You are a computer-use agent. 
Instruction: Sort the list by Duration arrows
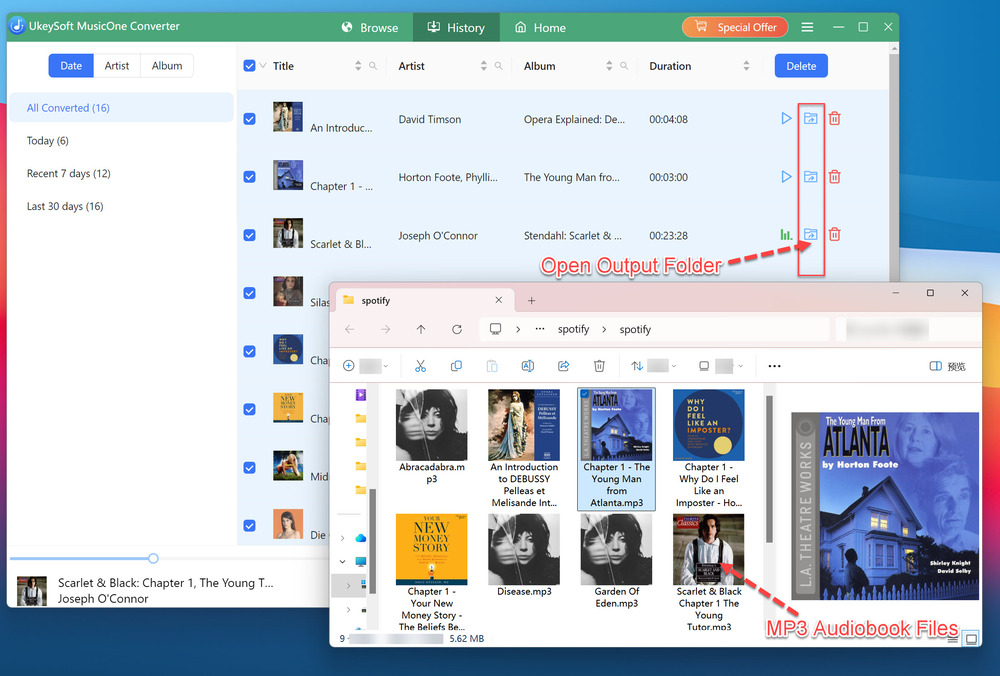746,66
